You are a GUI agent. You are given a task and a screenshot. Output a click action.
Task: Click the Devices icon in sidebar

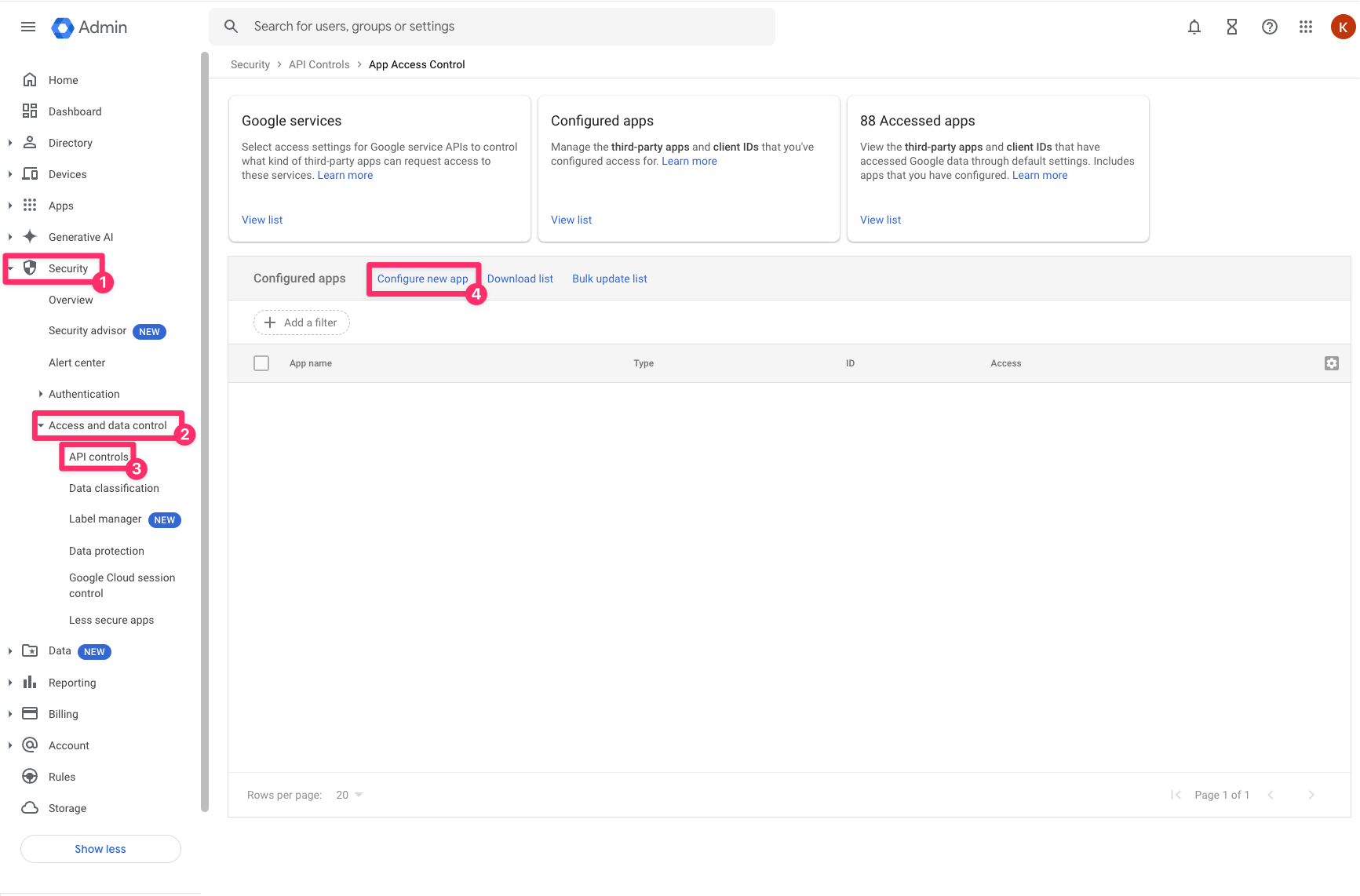[30, 174]
